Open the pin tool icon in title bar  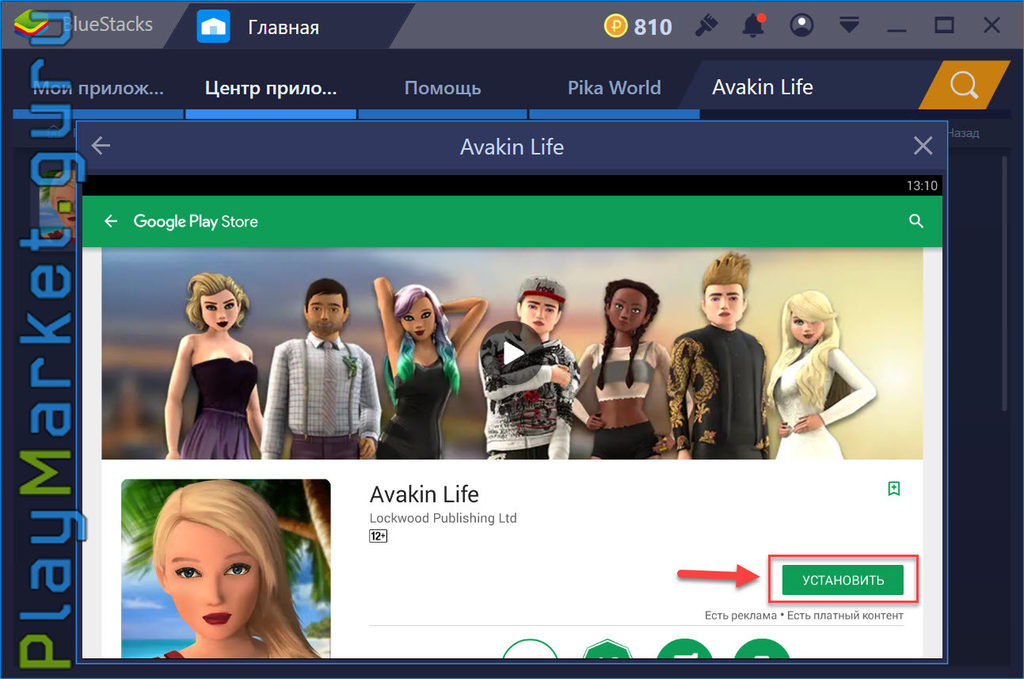[x=706, y=25]
